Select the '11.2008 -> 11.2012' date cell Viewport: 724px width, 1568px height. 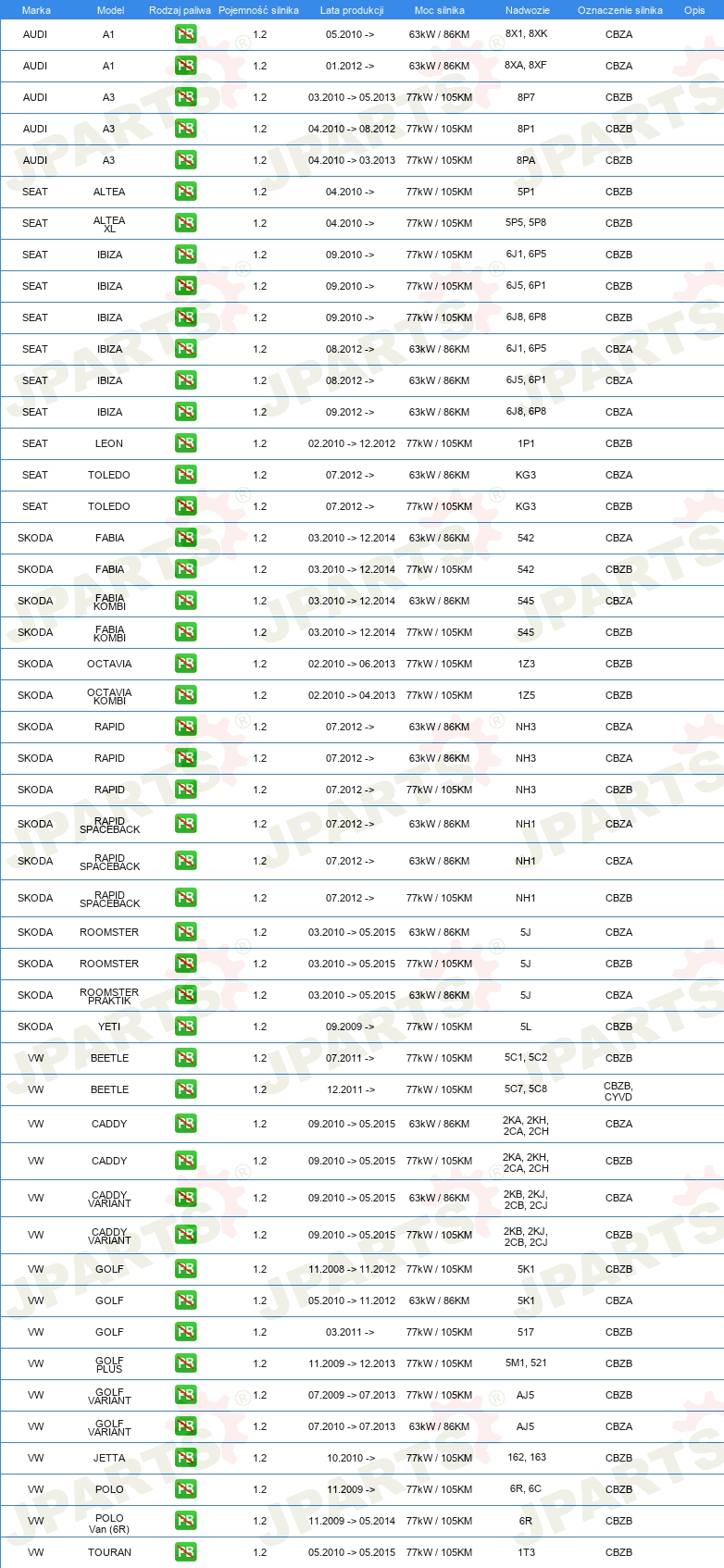tap(352, 1269)
